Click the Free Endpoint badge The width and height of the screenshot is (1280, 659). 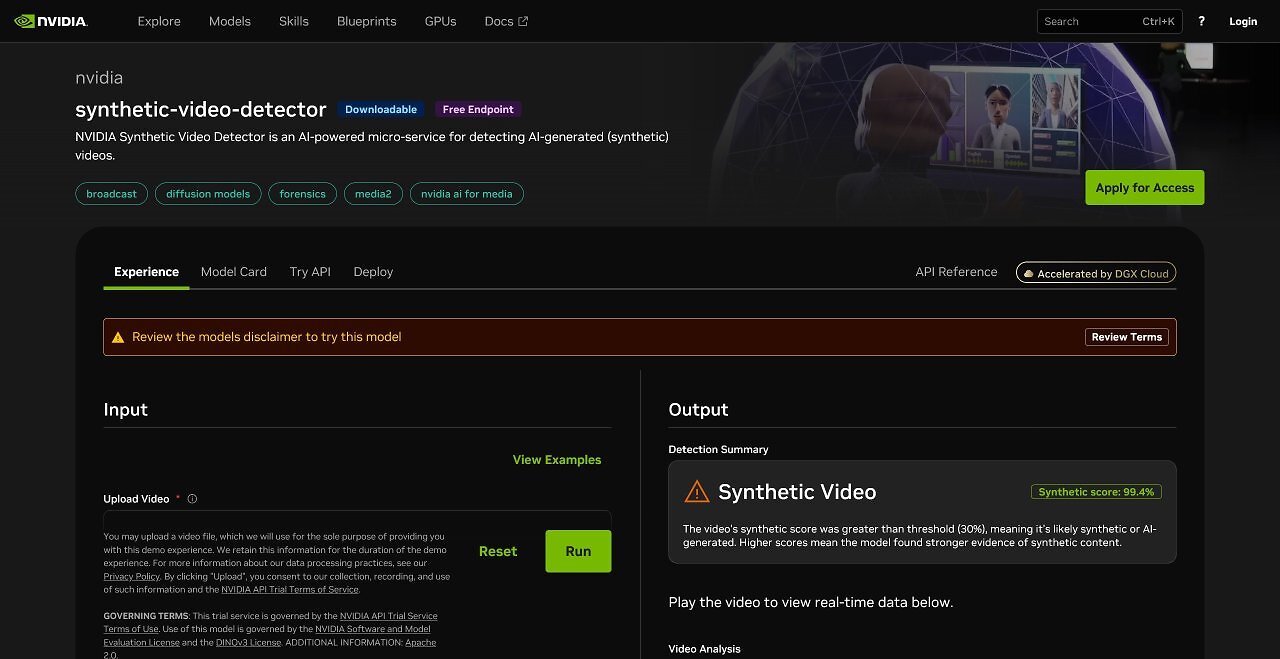click(478, 109)
